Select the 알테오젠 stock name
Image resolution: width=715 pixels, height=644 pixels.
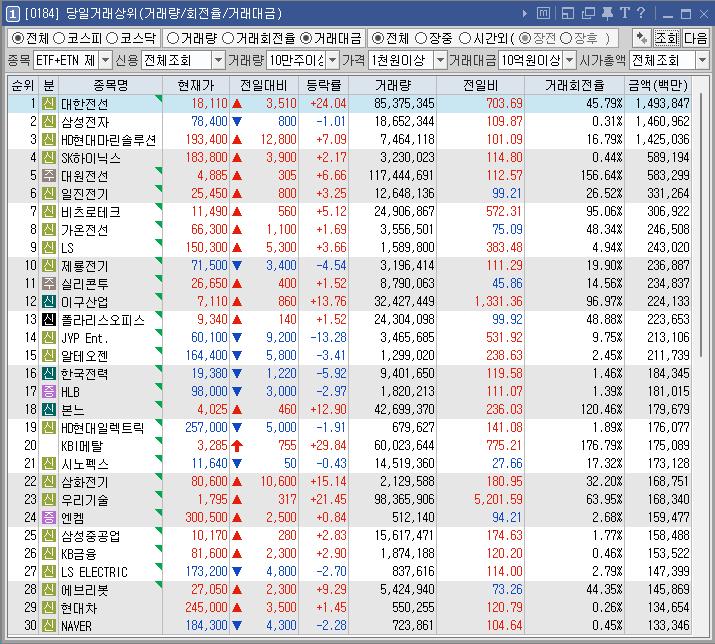pyautogui.click(x=85, y=356)
